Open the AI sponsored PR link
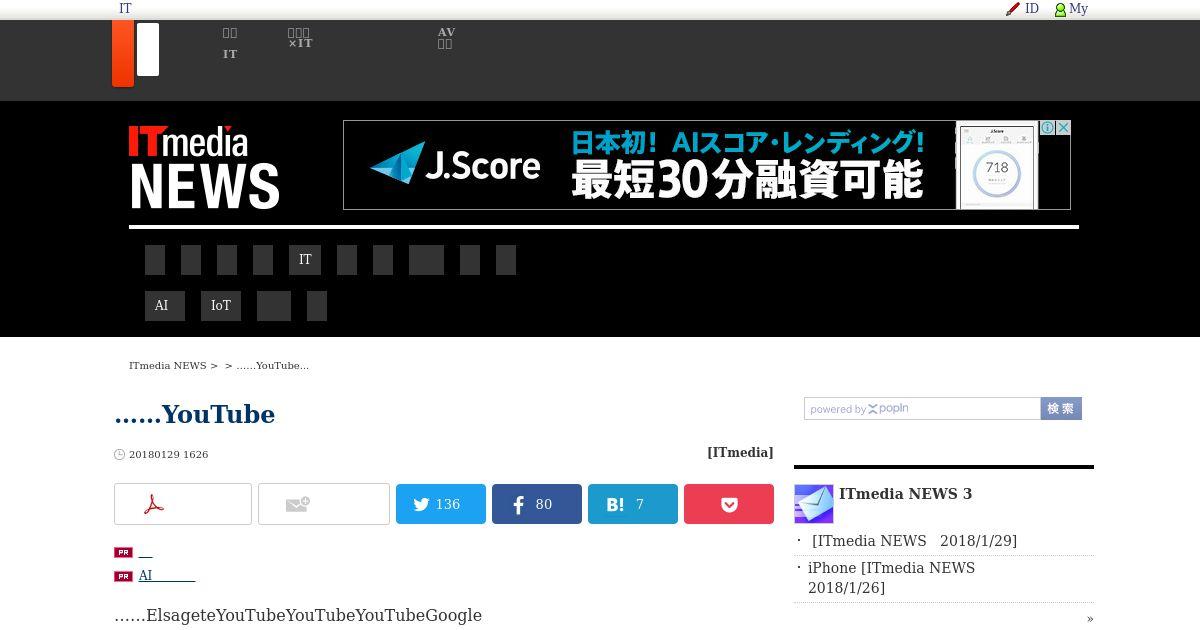The image size is (1200, 630). [x=167, y=576]
